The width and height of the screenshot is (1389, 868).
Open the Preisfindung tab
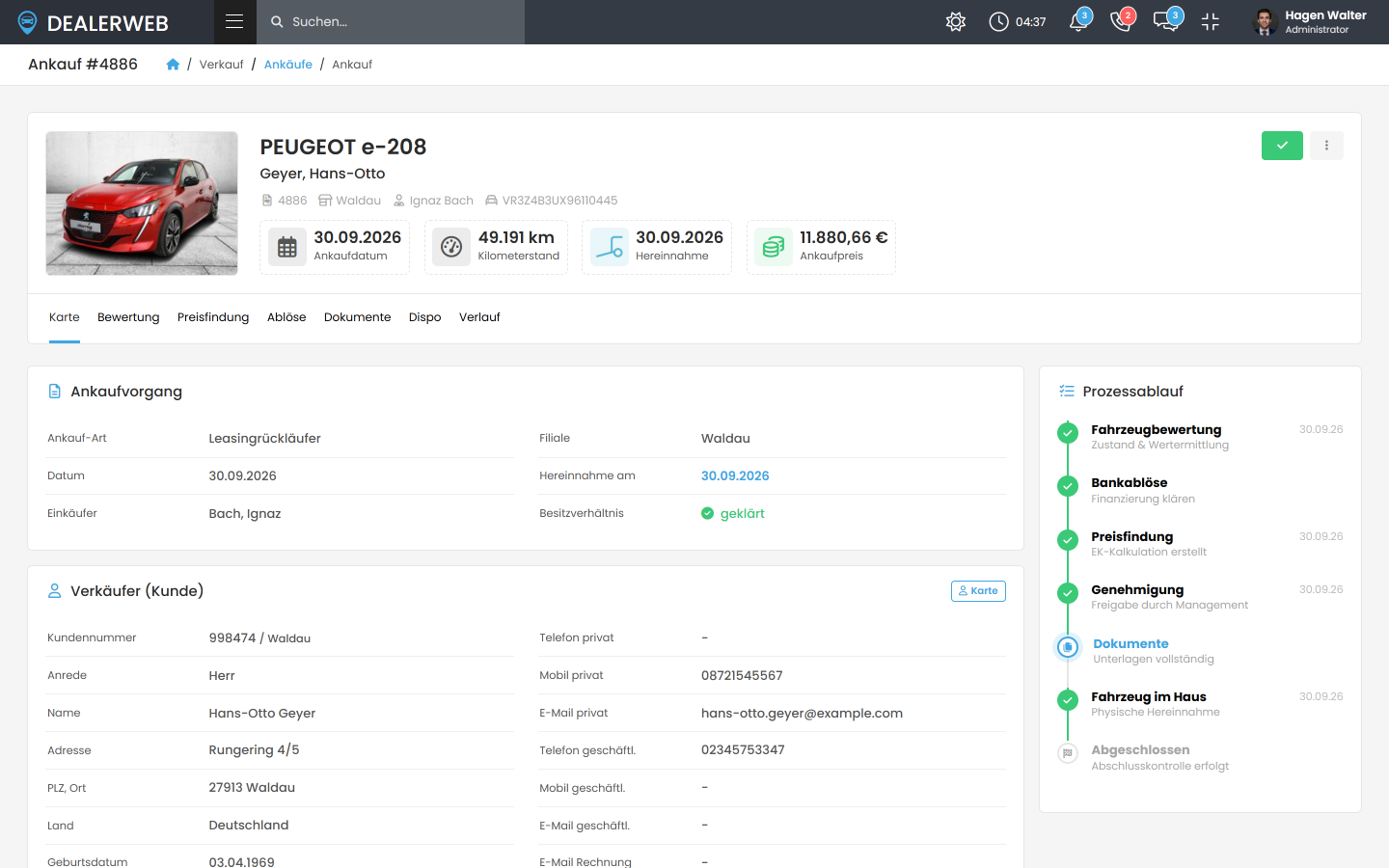pyautogui.click(x=213, y=317)
